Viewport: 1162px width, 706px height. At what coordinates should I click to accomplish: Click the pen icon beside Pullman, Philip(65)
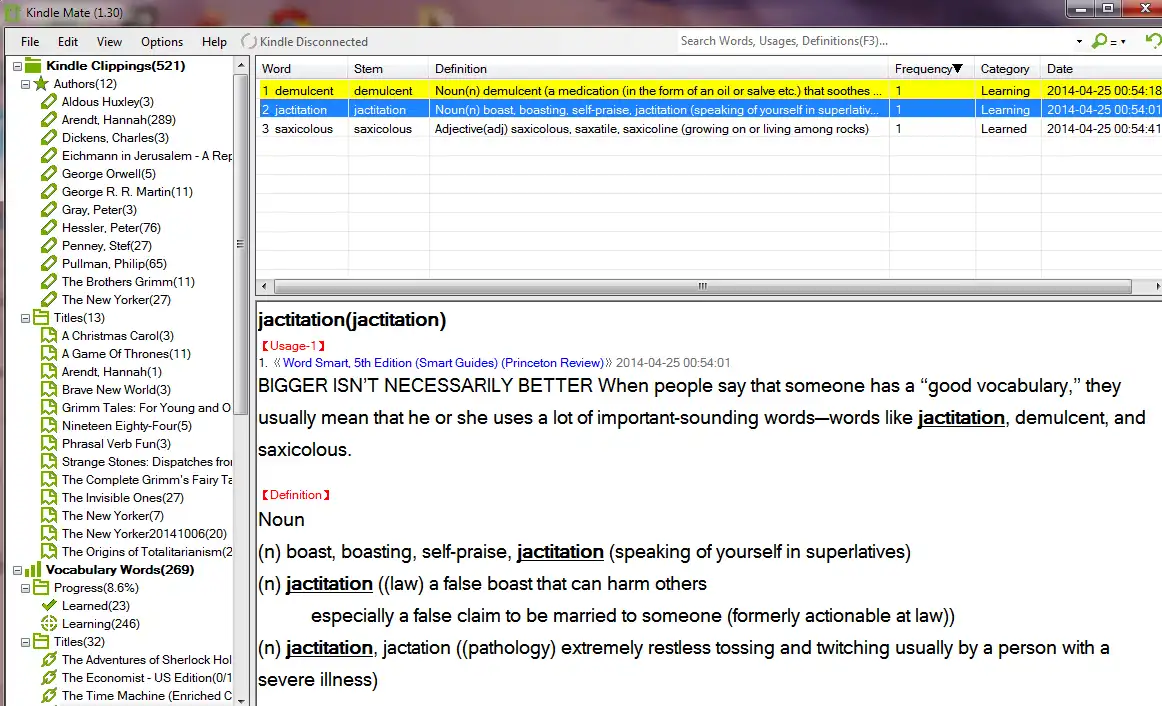click(49, 264)
